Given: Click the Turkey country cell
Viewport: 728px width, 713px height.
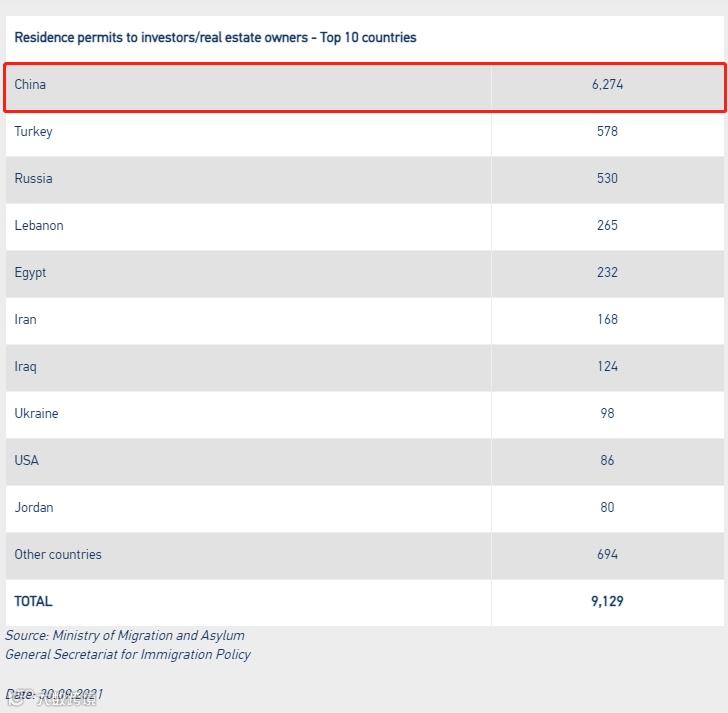Looking at the screenshot, I should click(33, 132).
